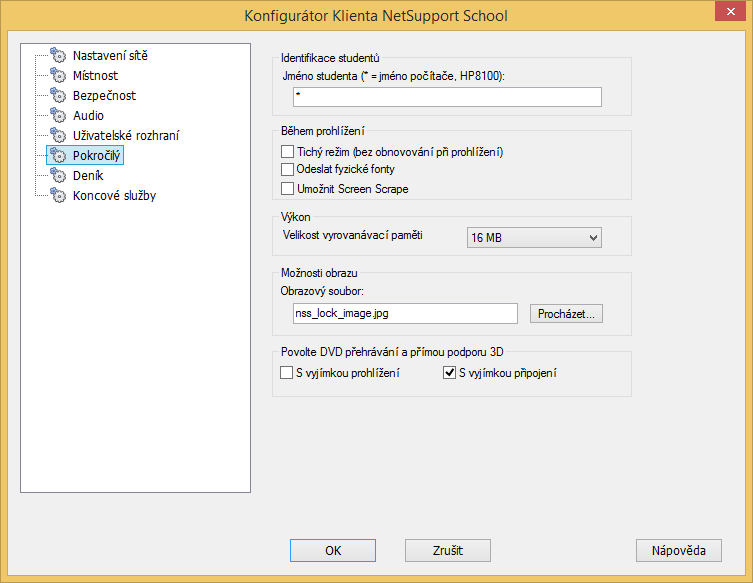The image size is (753, 583).
Task: Select the Audio tree entry
Action: point(88,116)
